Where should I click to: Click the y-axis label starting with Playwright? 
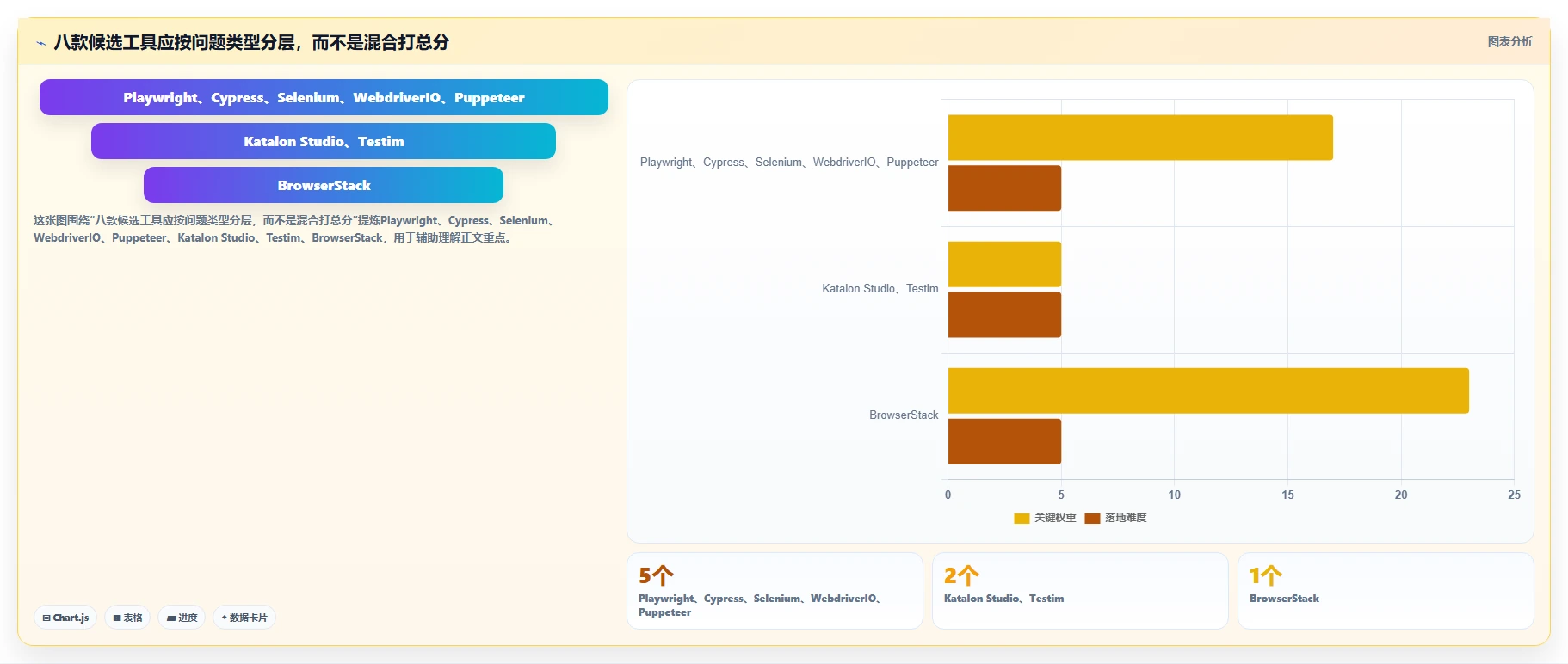[789, 162]
